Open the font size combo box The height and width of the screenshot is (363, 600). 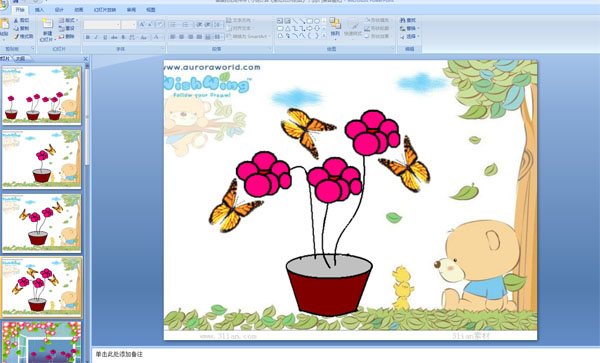point(129,25)
